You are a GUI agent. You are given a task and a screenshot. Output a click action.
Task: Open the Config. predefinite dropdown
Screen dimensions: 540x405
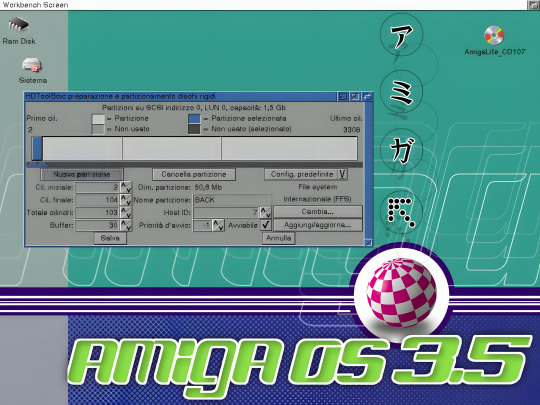coord(306,174)
